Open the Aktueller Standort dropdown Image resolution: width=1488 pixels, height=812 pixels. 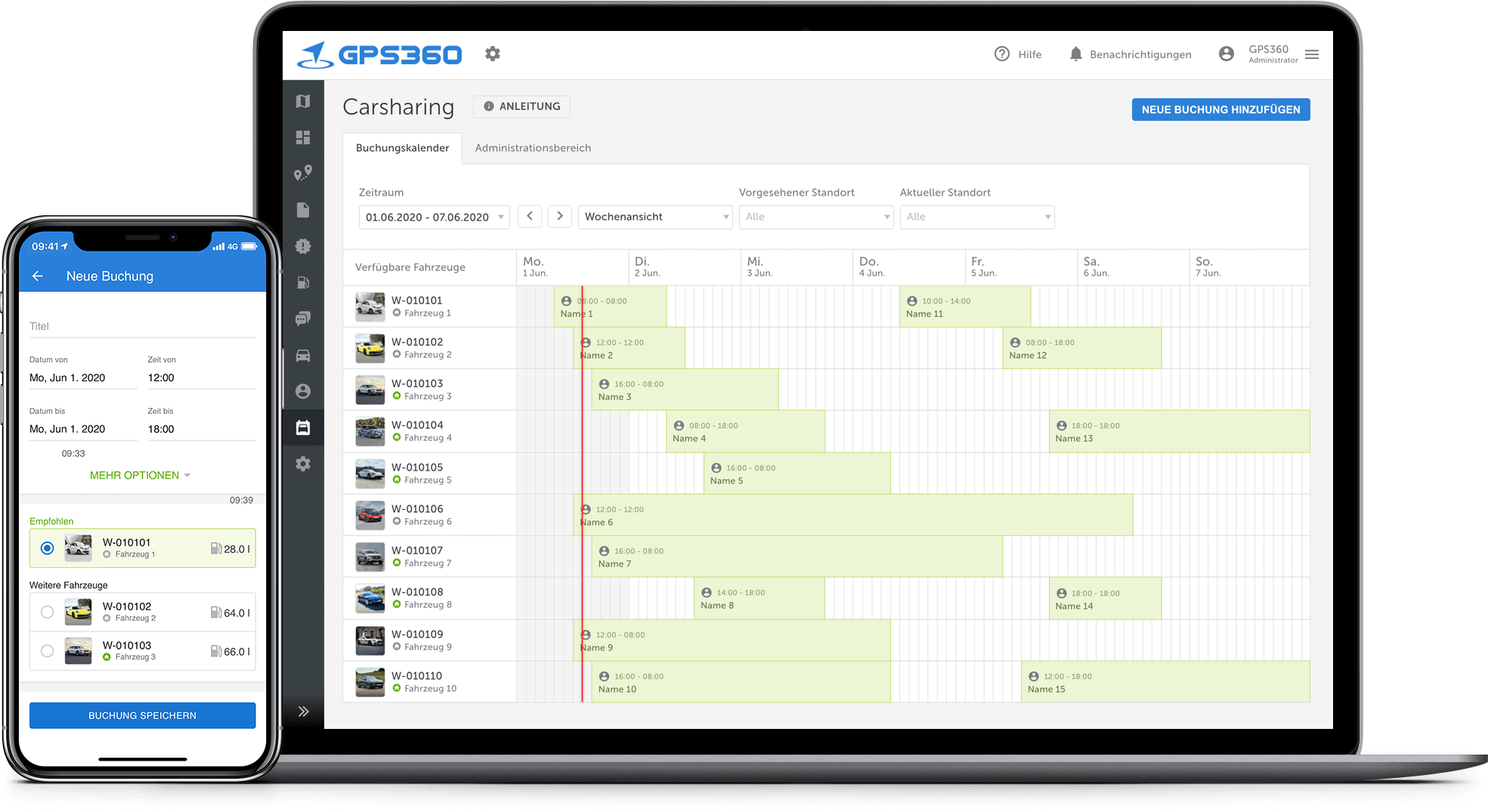(x=977, y=217)
